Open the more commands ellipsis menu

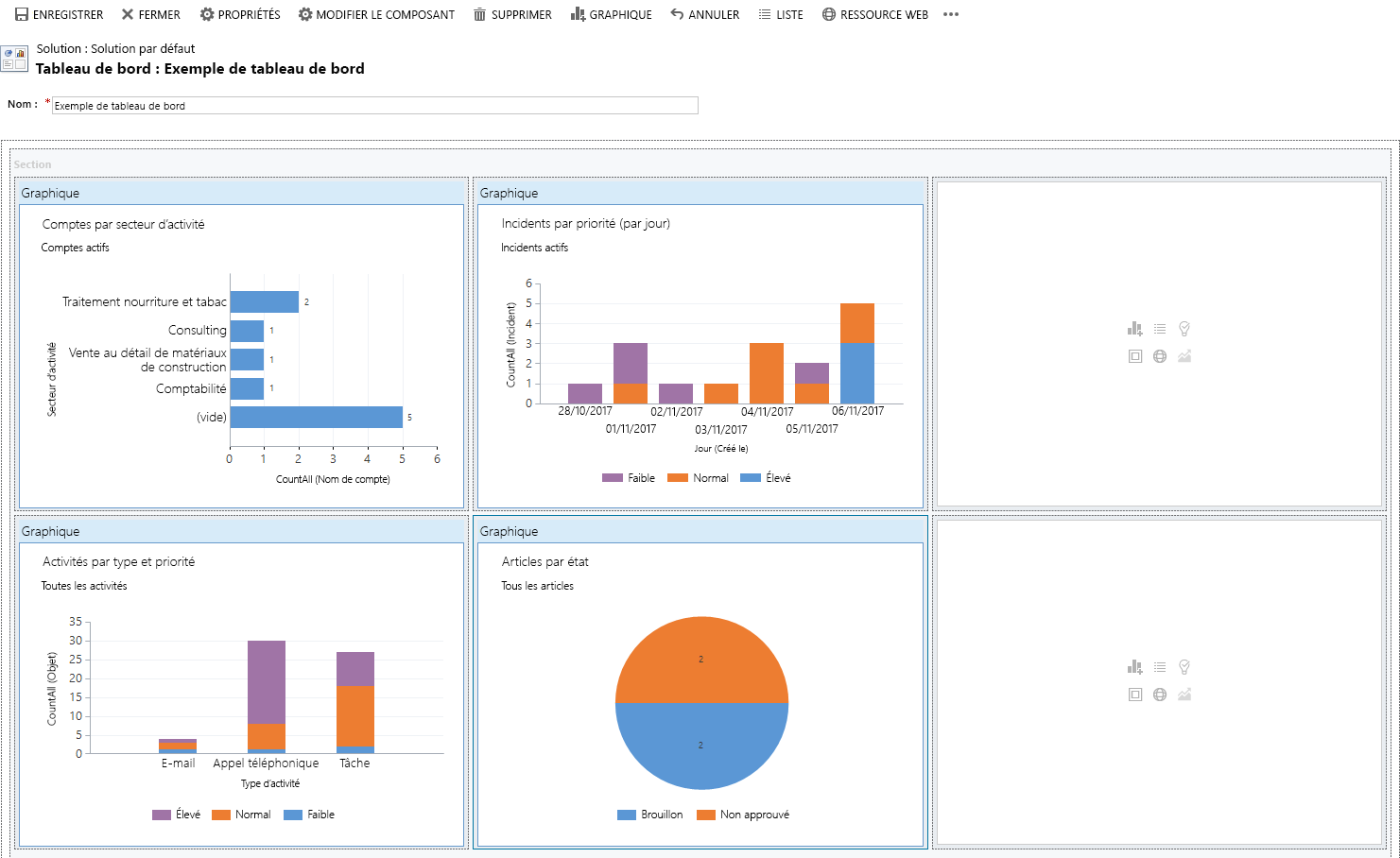tap(951, 14)
